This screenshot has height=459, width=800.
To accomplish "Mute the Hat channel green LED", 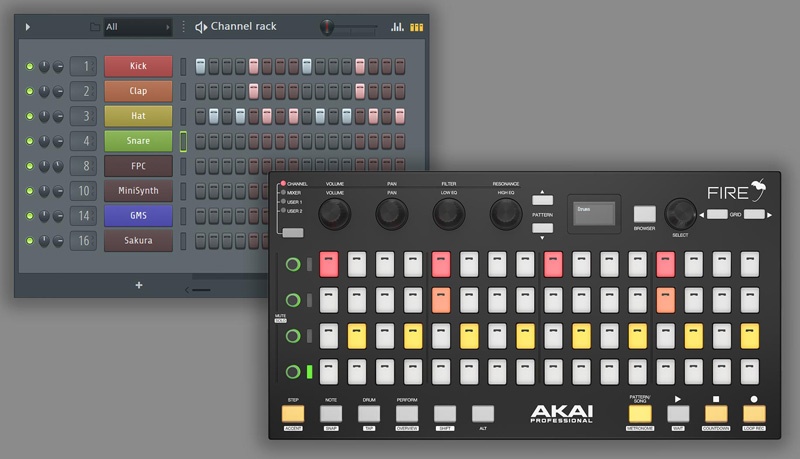I will point(30,116).
